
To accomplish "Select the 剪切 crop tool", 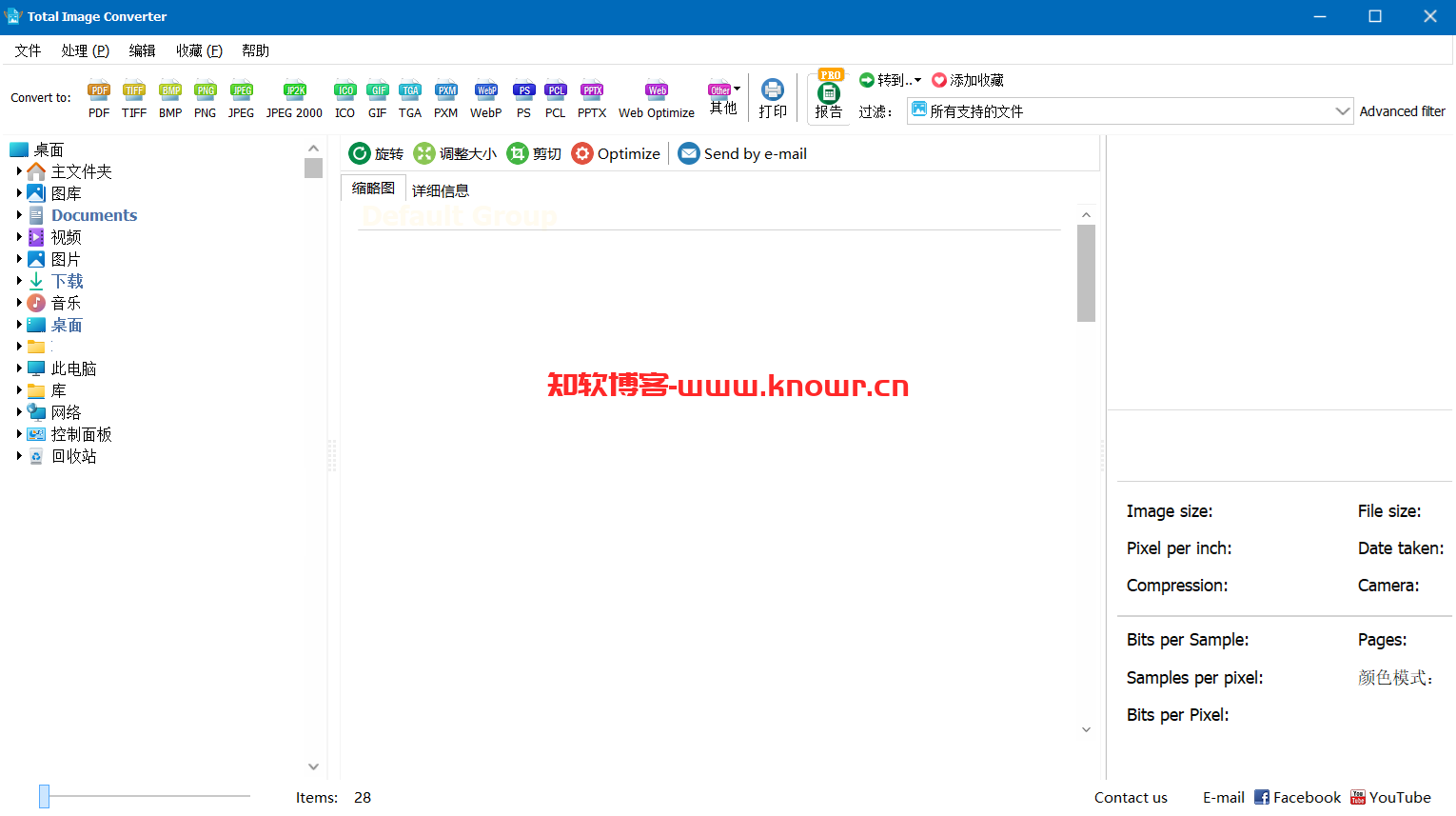I will click(x=534, y=153).
